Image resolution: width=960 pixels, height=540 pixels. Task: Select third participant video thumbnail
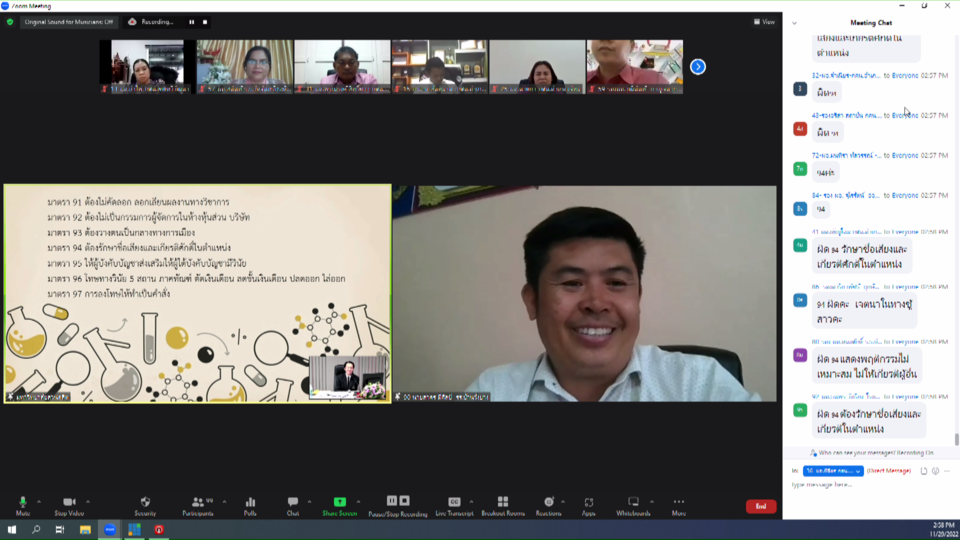342,67
